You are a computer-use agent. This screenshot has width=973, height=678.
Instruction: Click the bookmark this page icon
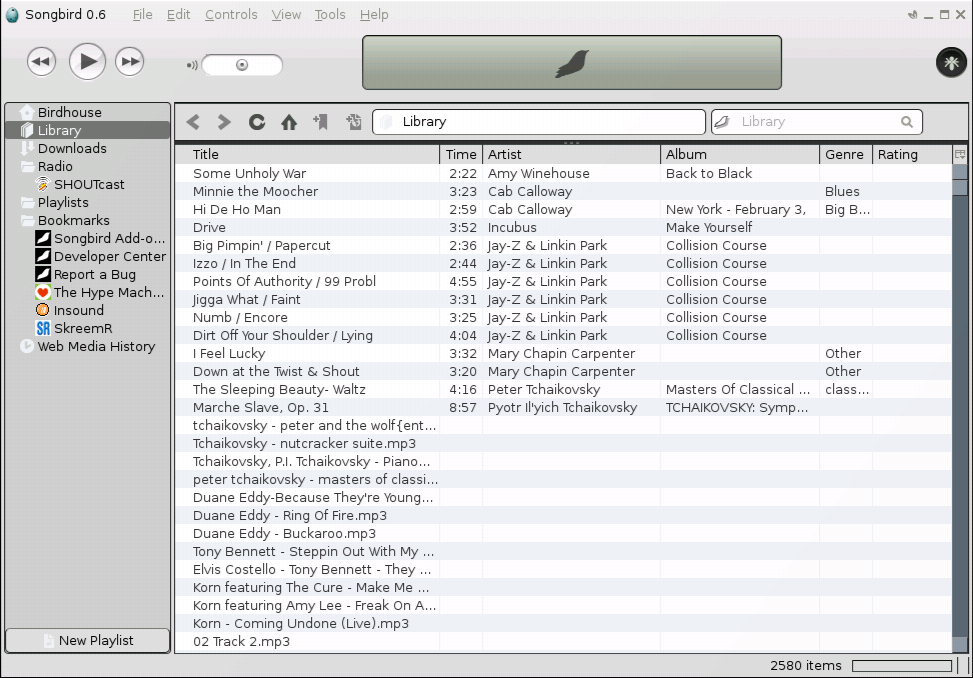click(x=321, y=122)
